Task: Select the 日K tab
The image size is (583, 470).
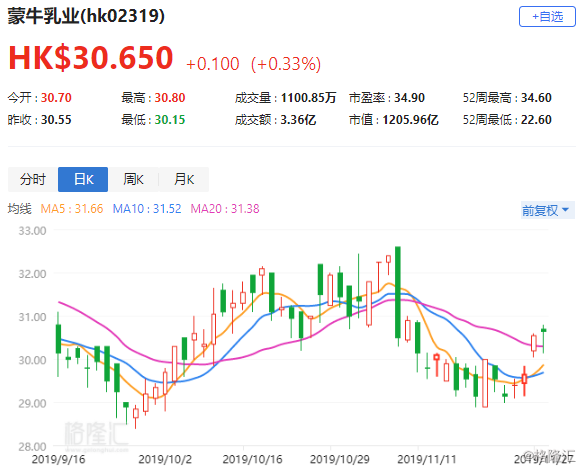Action: [x=83, y=180]
